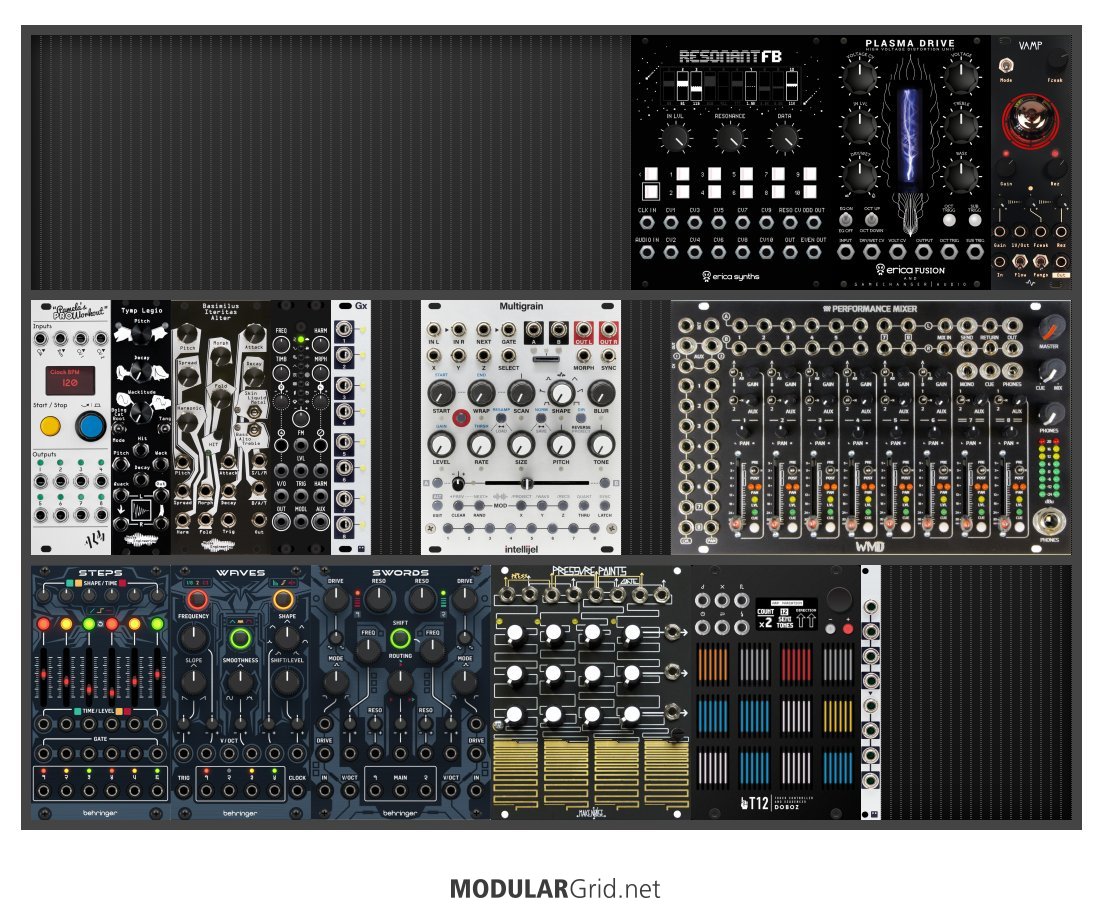This screenshot has height=910, width=1112.
Task: Click the SHAPE knob on Multigrain
Action: coord(561,393)
